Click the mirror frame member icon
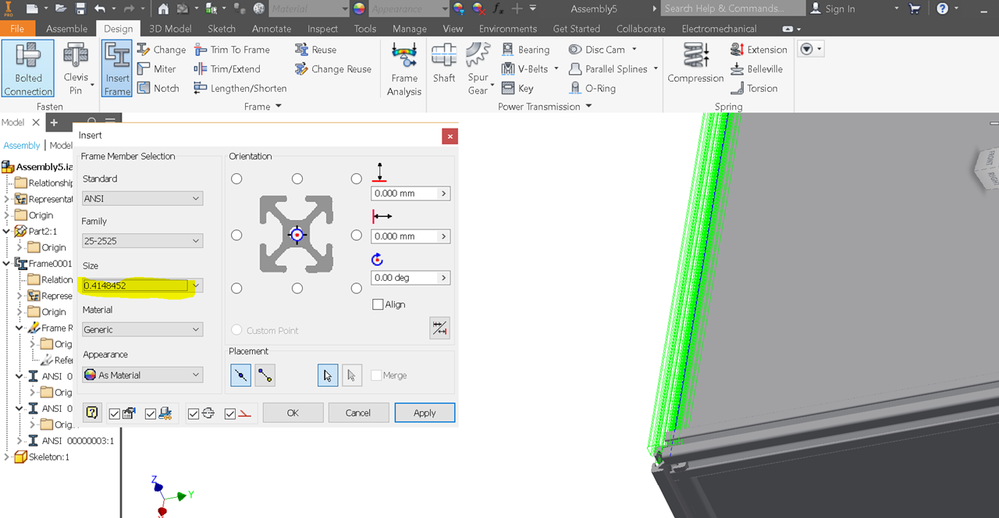This screenshot has width=999, height=518. point(440,328)
